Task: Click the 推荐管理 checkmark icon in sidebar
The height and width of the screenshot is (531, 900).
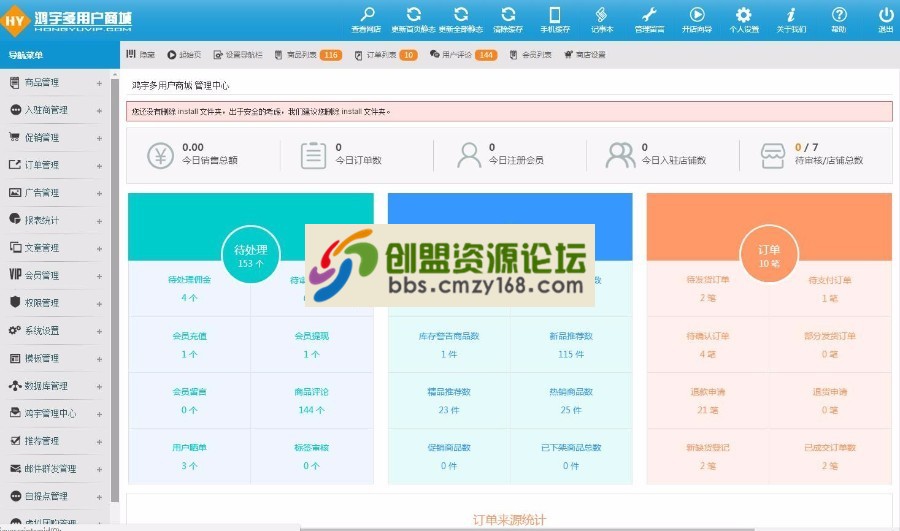Action: point(15,440)
